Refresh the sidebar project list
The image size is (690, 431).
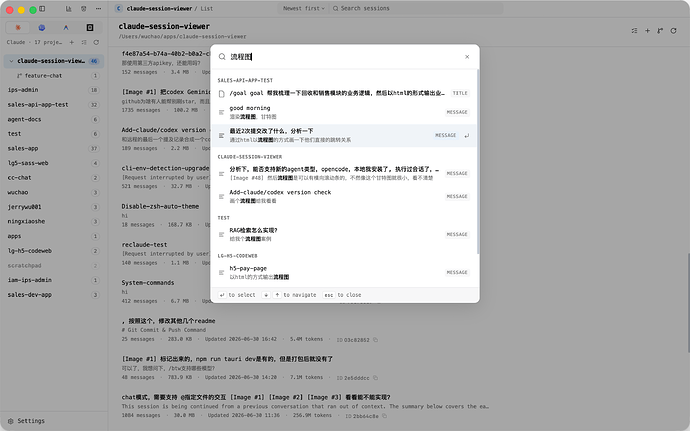[96, 42]
